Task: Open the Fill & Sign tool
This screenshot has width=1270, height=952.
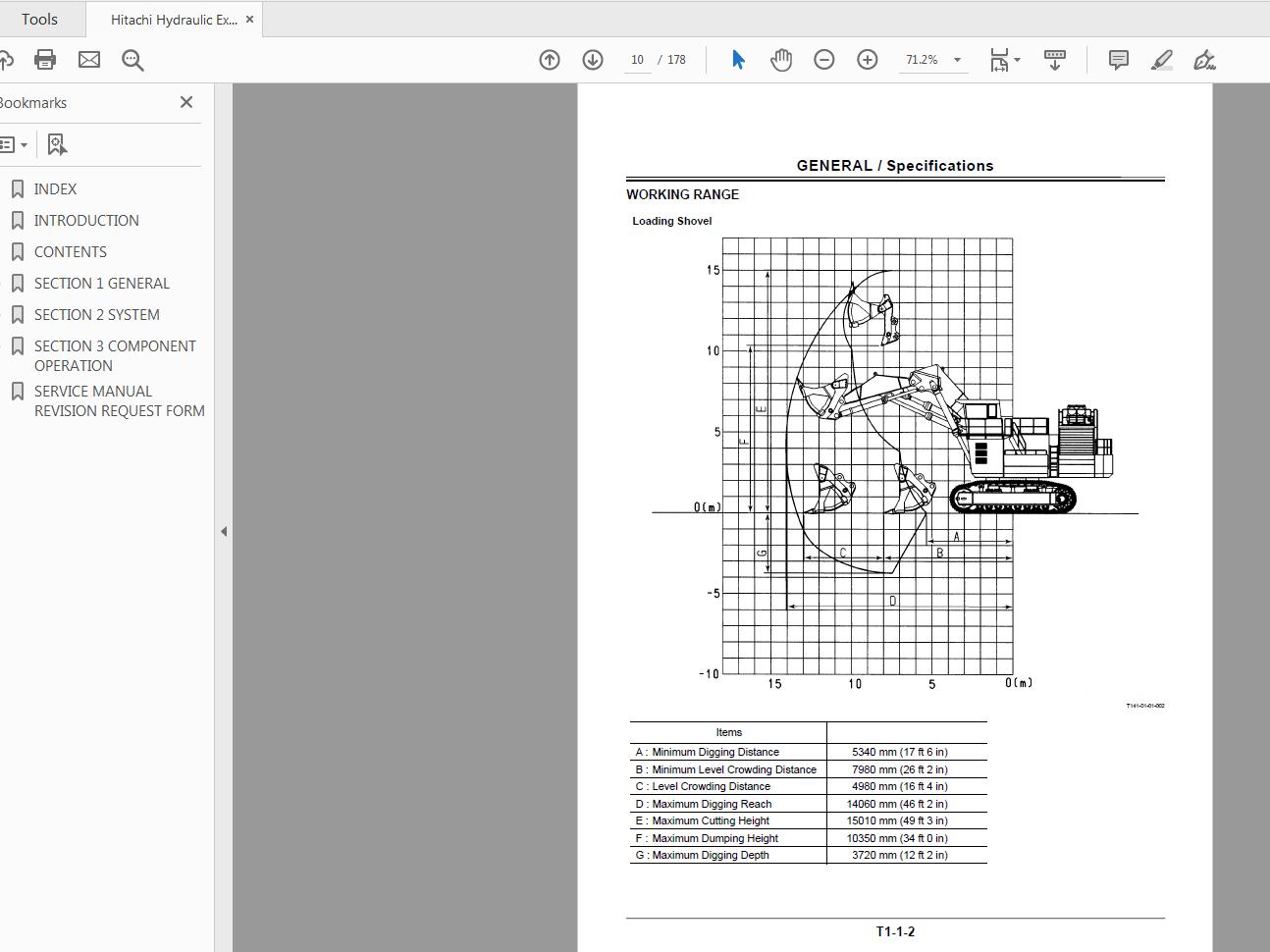Action: 1205,60
